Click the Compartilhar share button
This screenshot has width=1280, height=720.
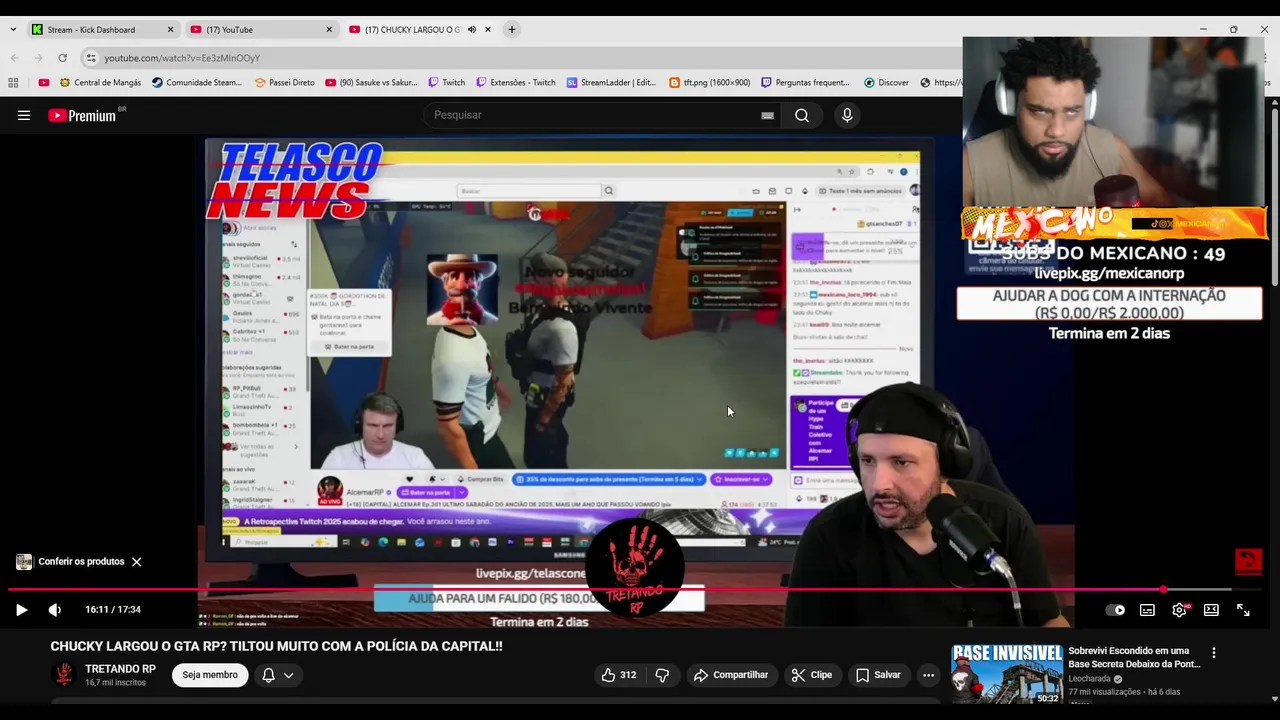[x=731, y=675]
